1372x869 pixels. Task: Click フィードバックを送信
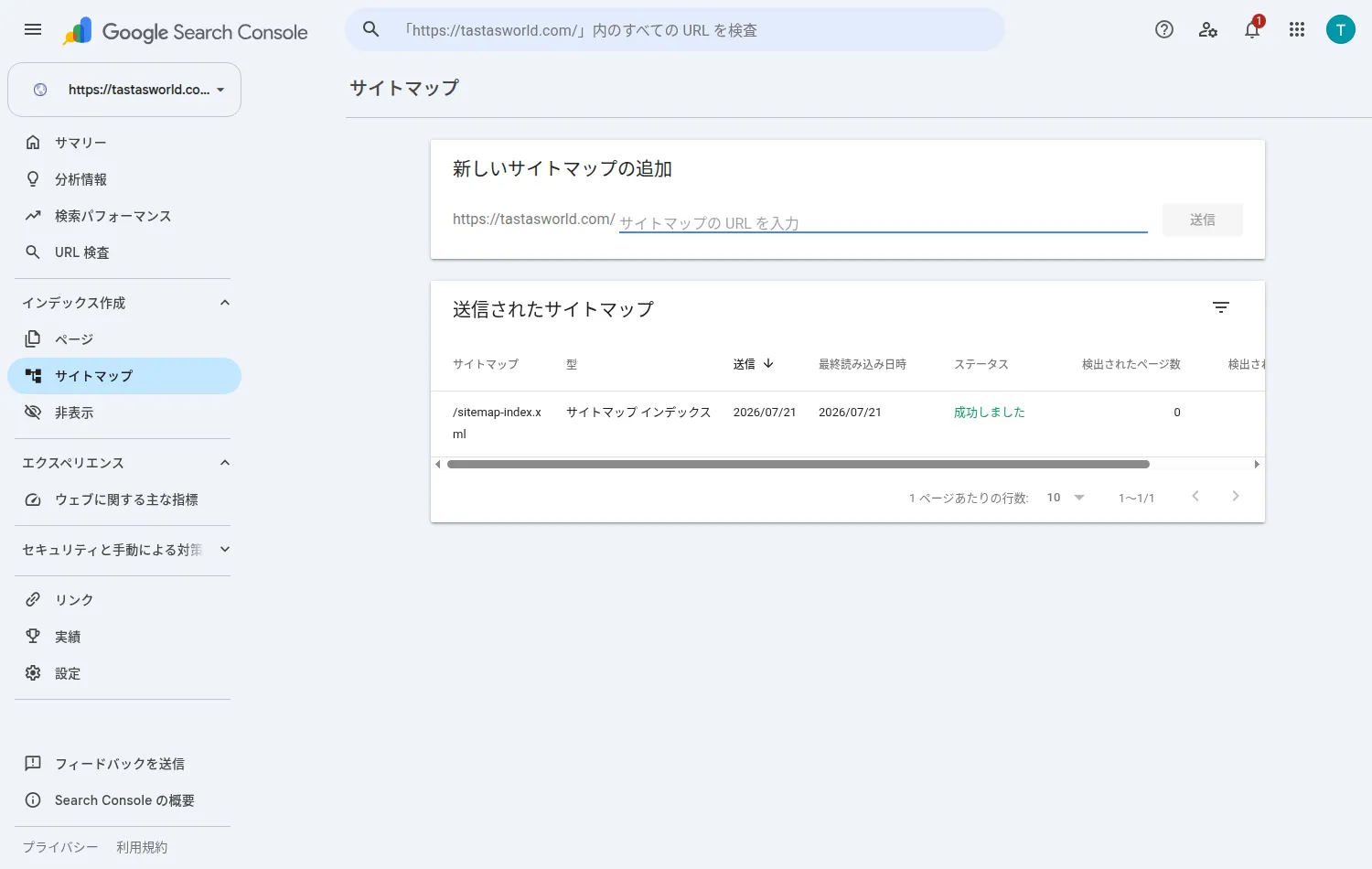(120, 764)
